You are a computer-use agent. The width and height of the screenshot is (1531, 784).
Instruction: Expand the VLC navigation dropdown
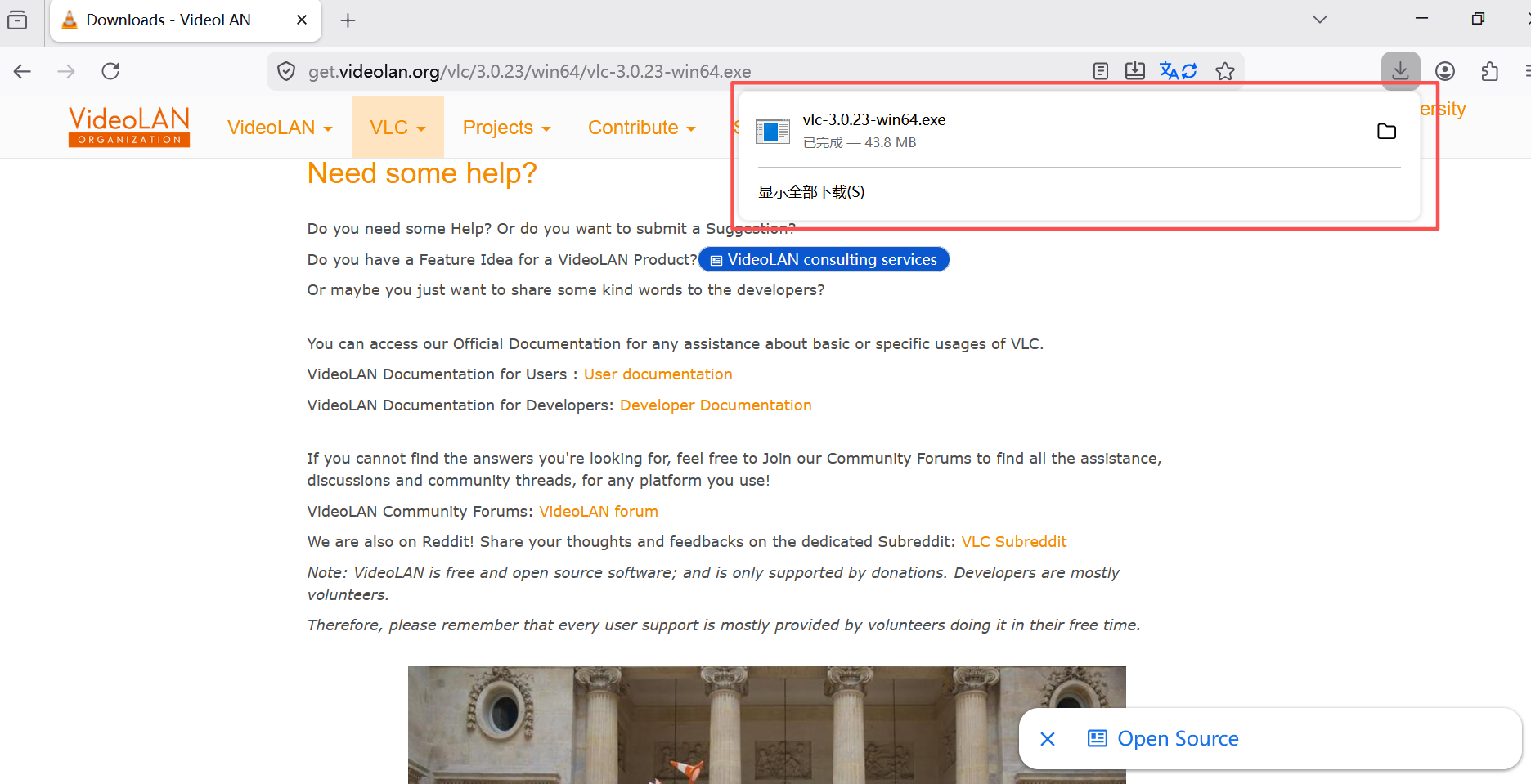click(397, 128)
